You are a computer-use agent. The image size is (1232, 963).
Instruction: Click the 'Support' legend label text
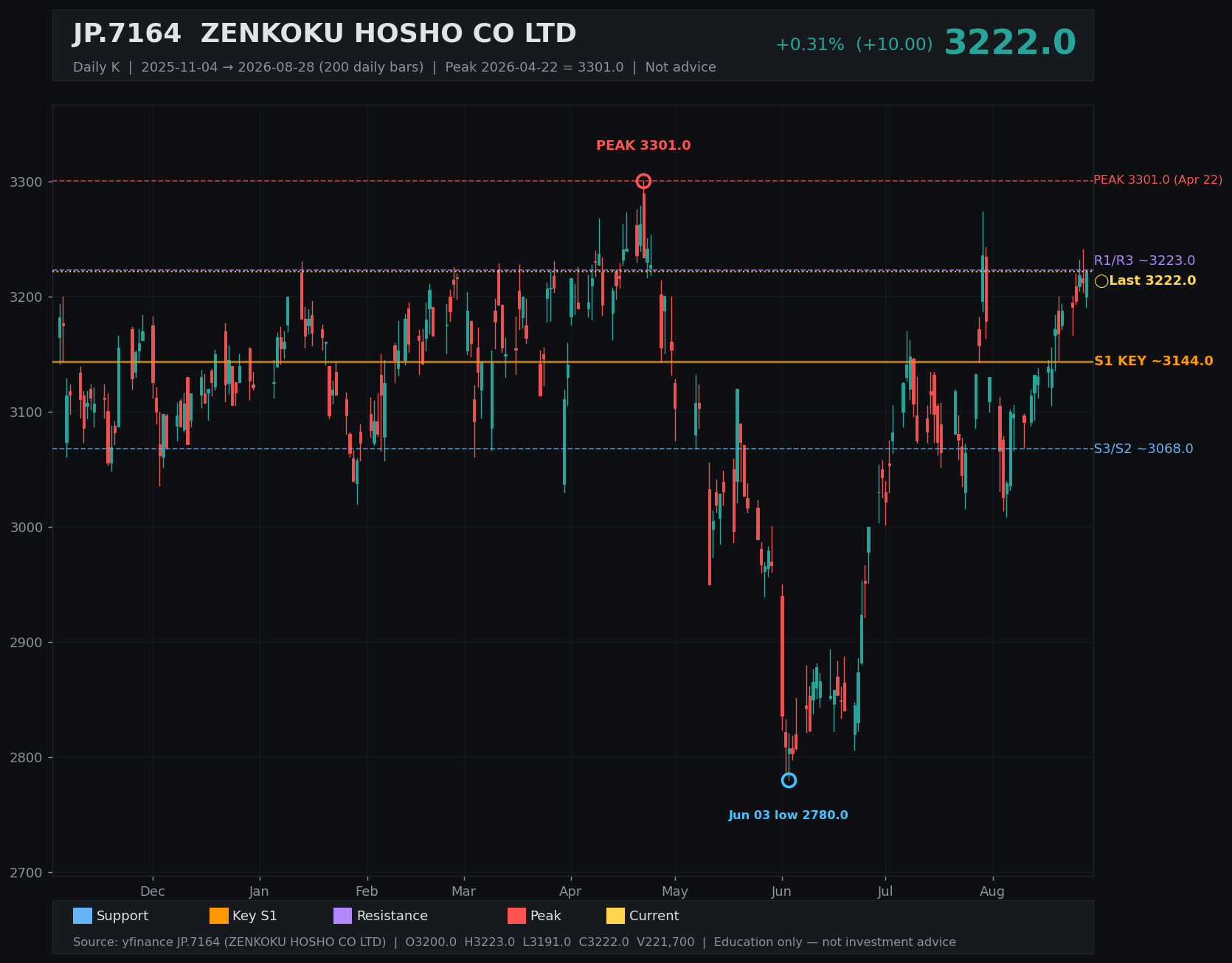[122, 916]
